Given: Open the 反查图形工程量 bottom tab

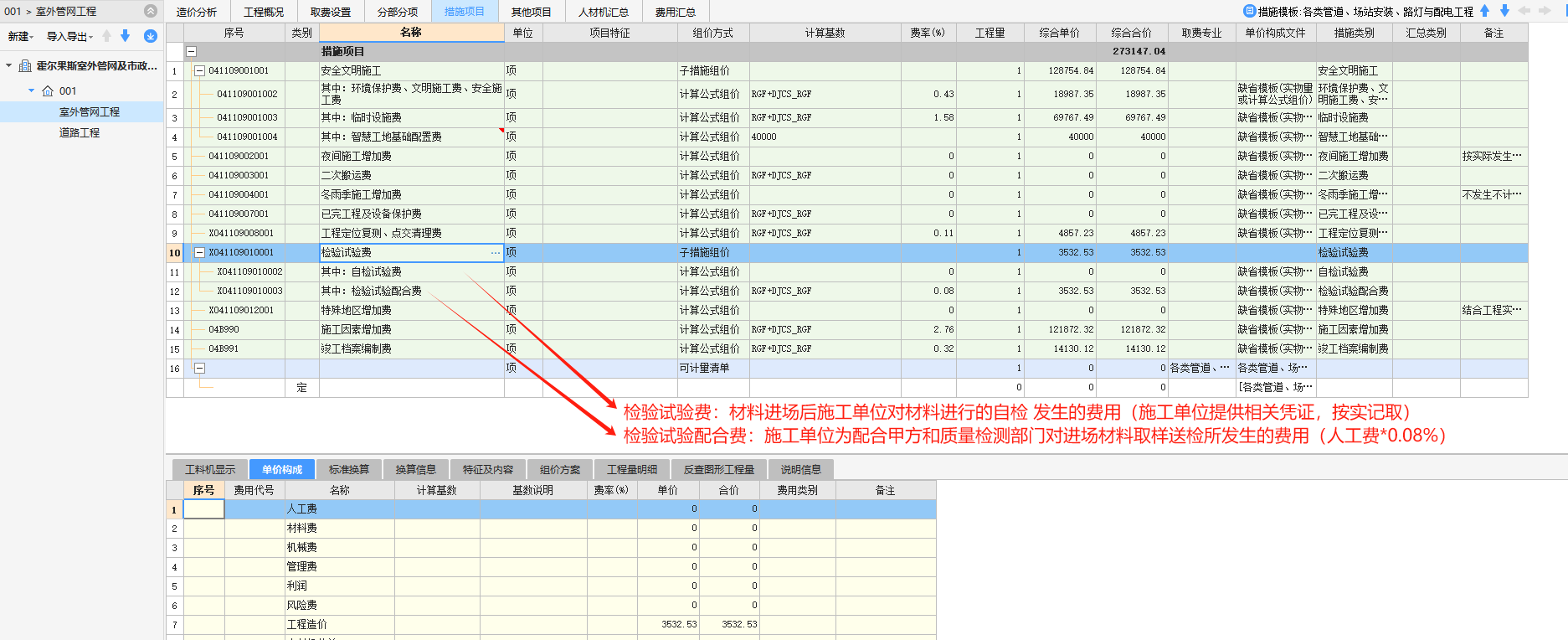Looking at the screenshot, I should [x=719, y=469].
